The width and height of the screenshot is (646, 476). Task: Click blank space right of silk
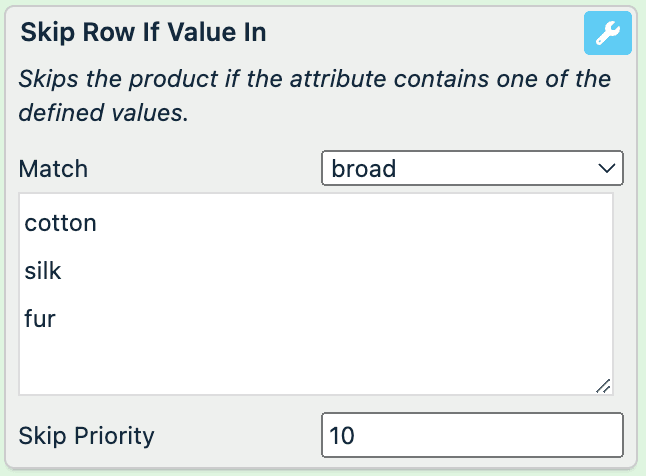[350, 271]
